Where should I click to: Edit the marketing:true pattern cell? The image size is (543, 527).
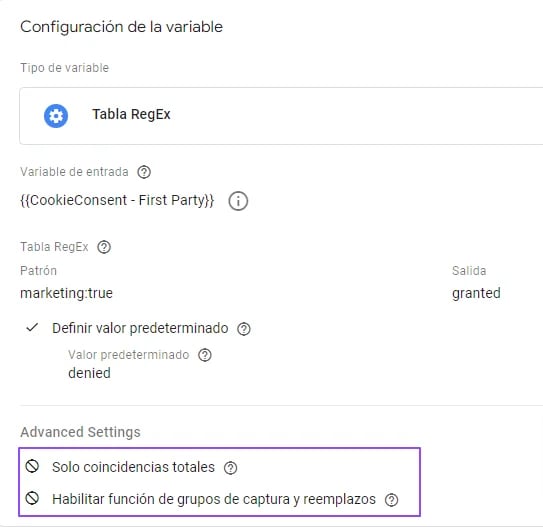tap(66, 293)
